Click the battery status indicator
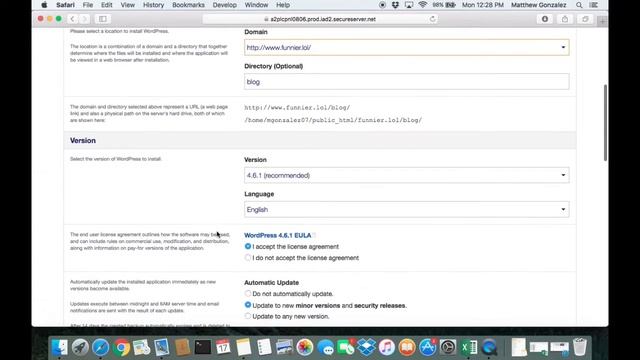This screenshot has width=640, height=360. 444,5
